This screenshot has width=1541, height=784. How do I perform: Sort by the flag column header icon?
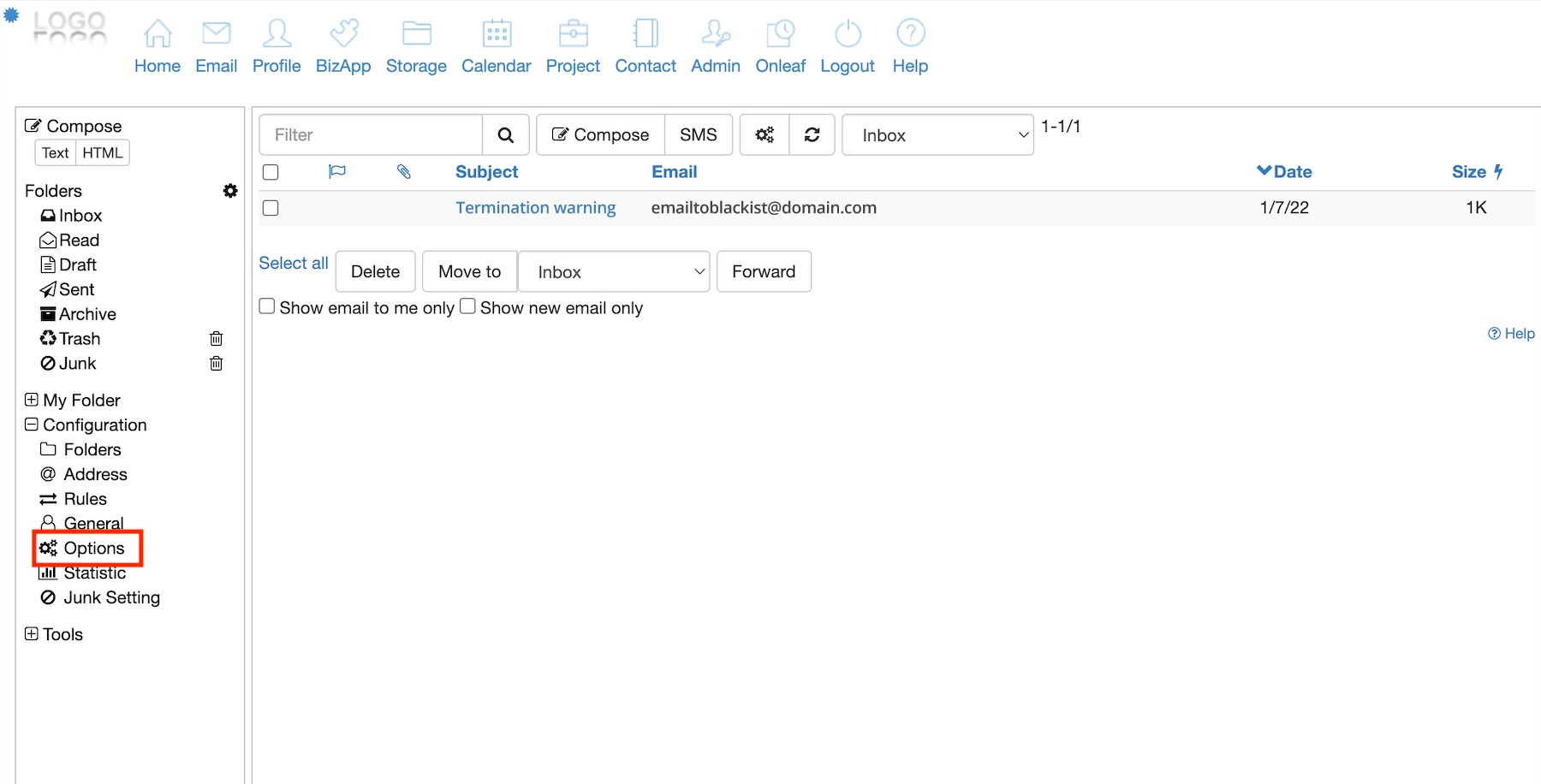tap(337, 172)
